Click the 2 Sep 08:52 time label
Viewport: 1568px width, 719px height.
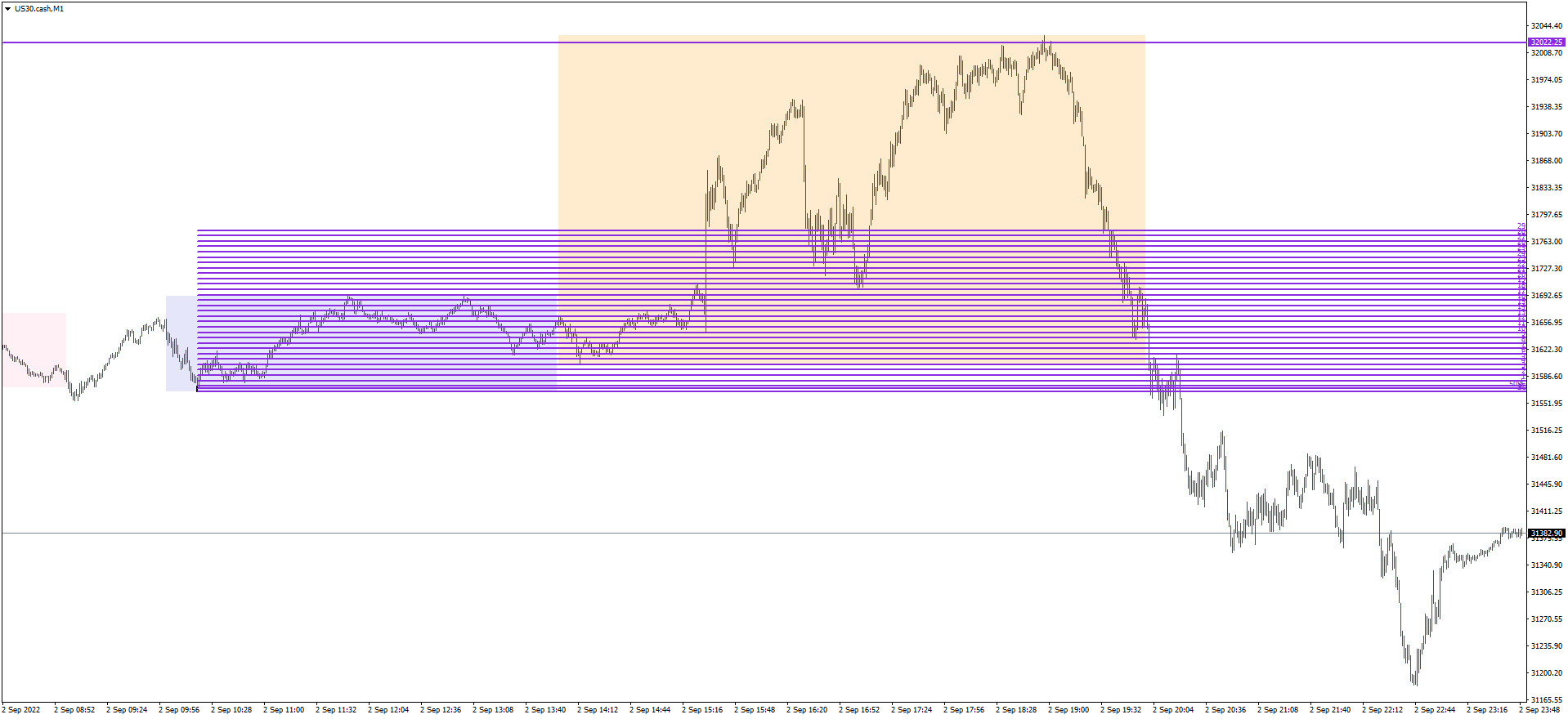pyautogui.click(x=74, y=710)
